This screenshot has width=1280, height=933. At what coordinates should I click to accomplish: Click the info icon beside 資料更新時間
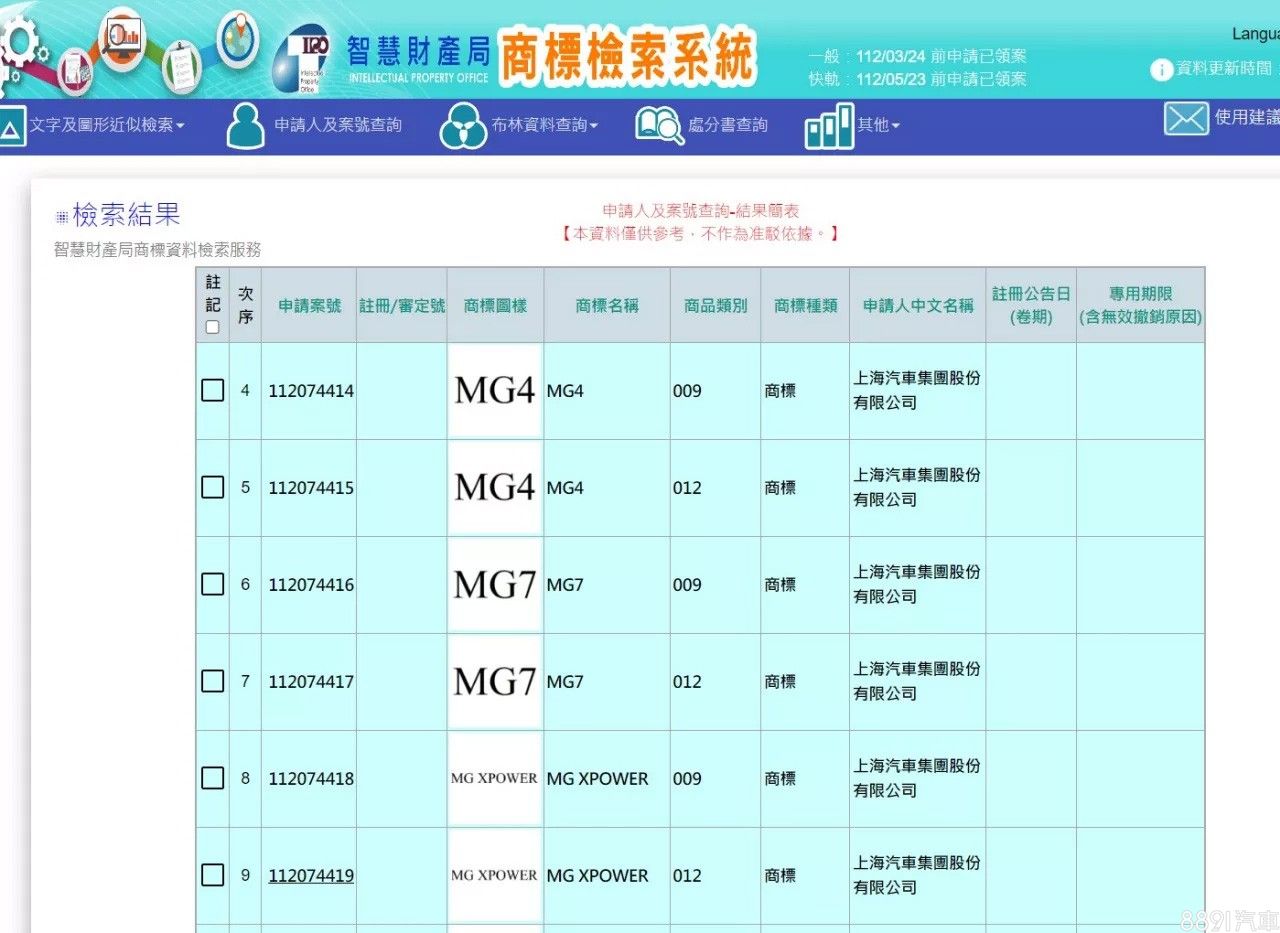click(1161, 70)
